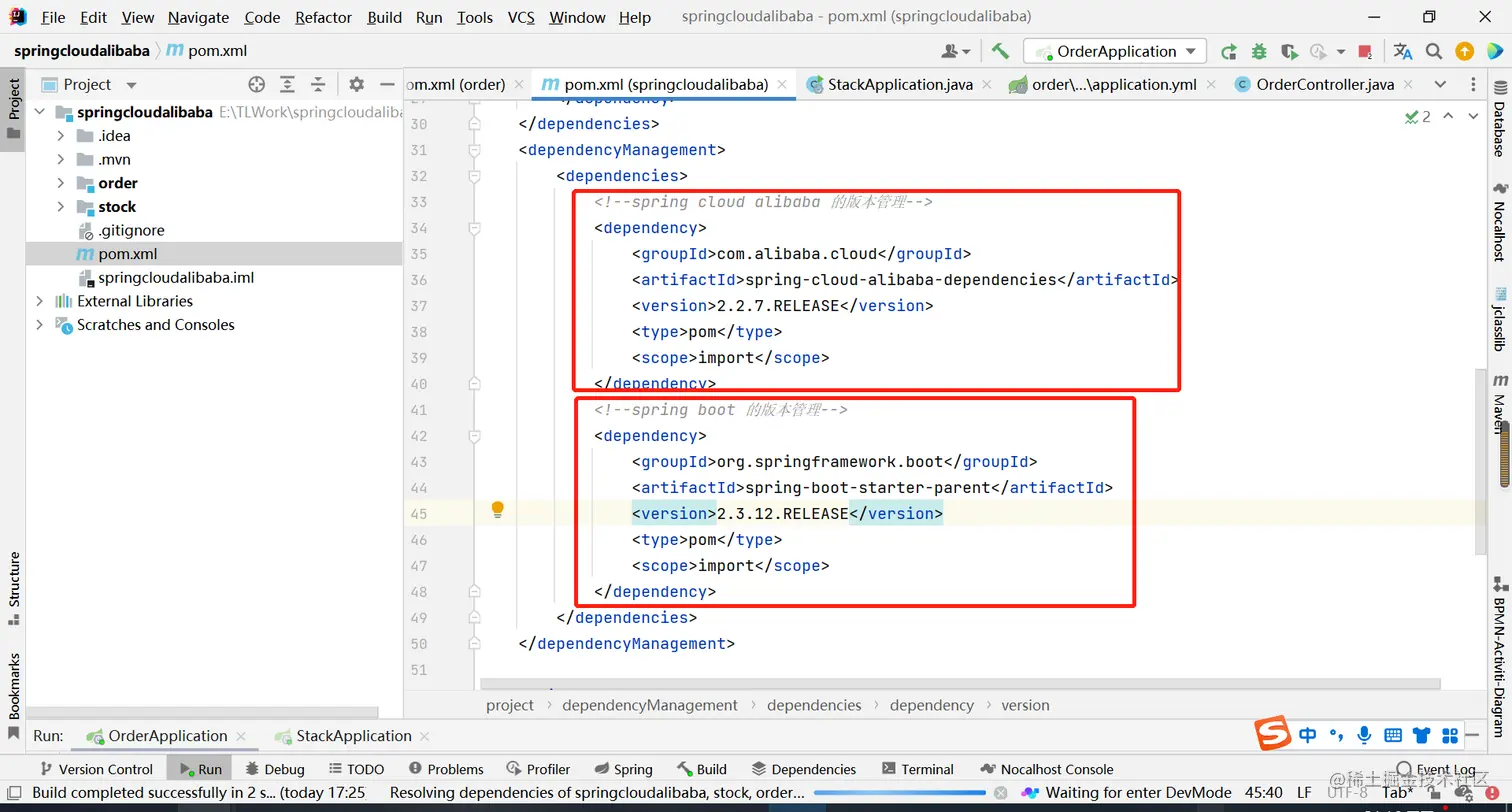Expand all items in the Project panel

[x=287, y=85]
